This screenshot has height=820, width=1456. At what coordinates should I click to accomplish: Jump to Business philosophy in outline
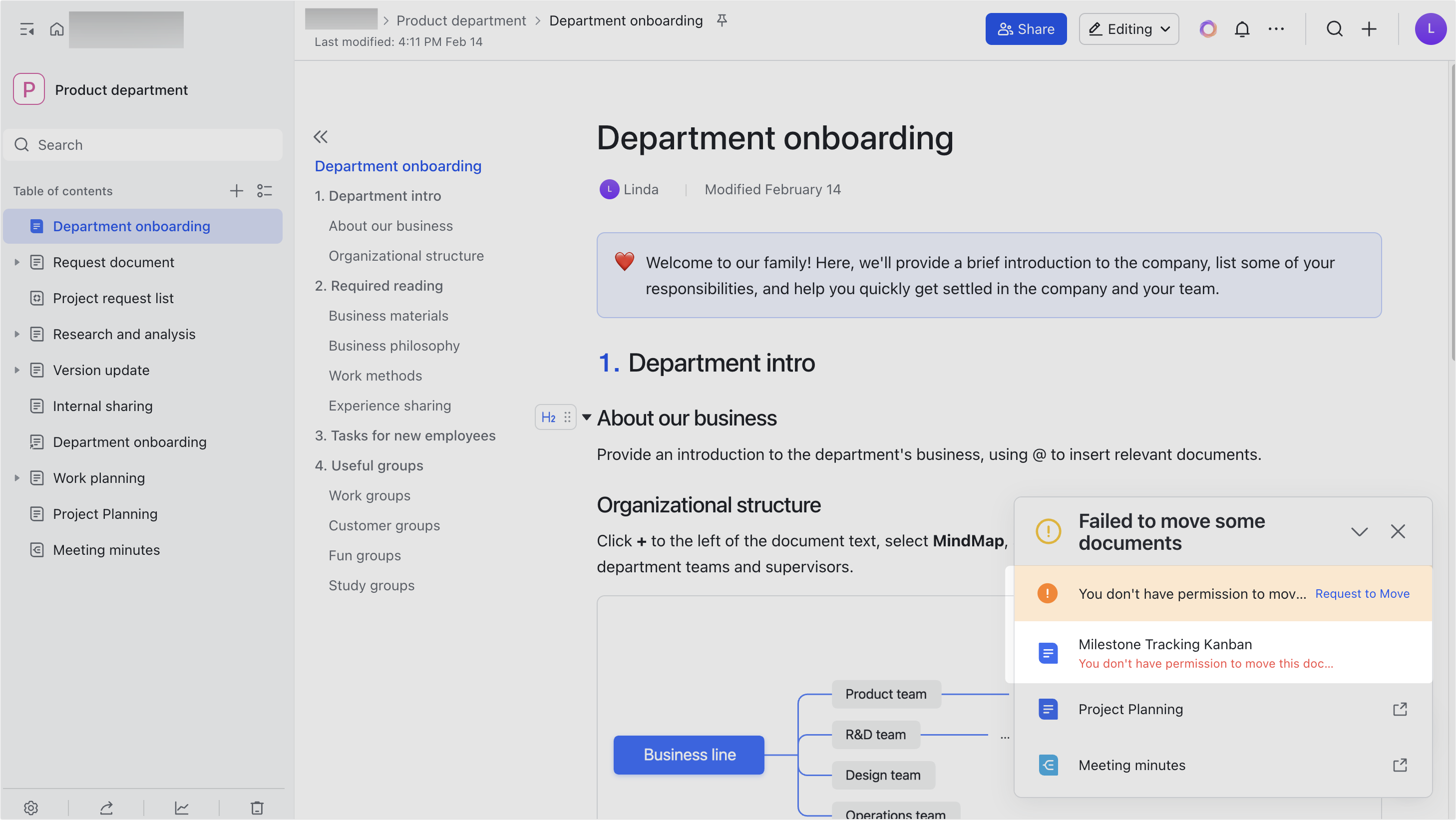pyautogui.click(x=394, y=346)
